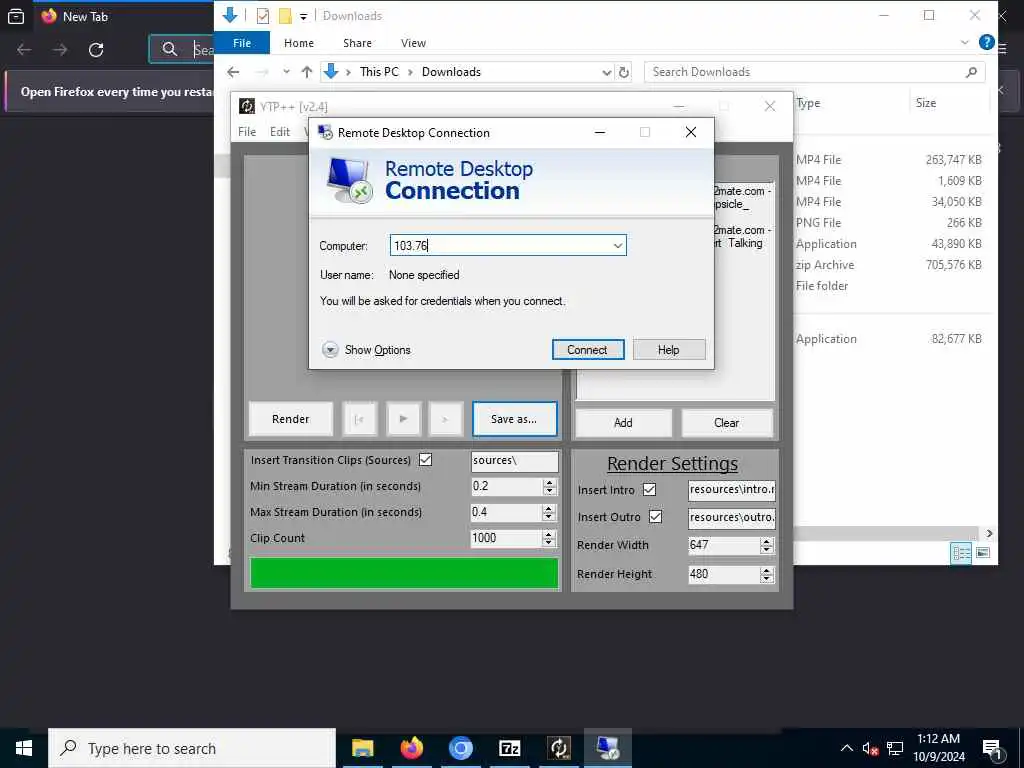The width and height of the screenshot is (1024, 768).
Task: Click the Explorer back arrow
Action: pyautogui.click(x=233, y=72)
